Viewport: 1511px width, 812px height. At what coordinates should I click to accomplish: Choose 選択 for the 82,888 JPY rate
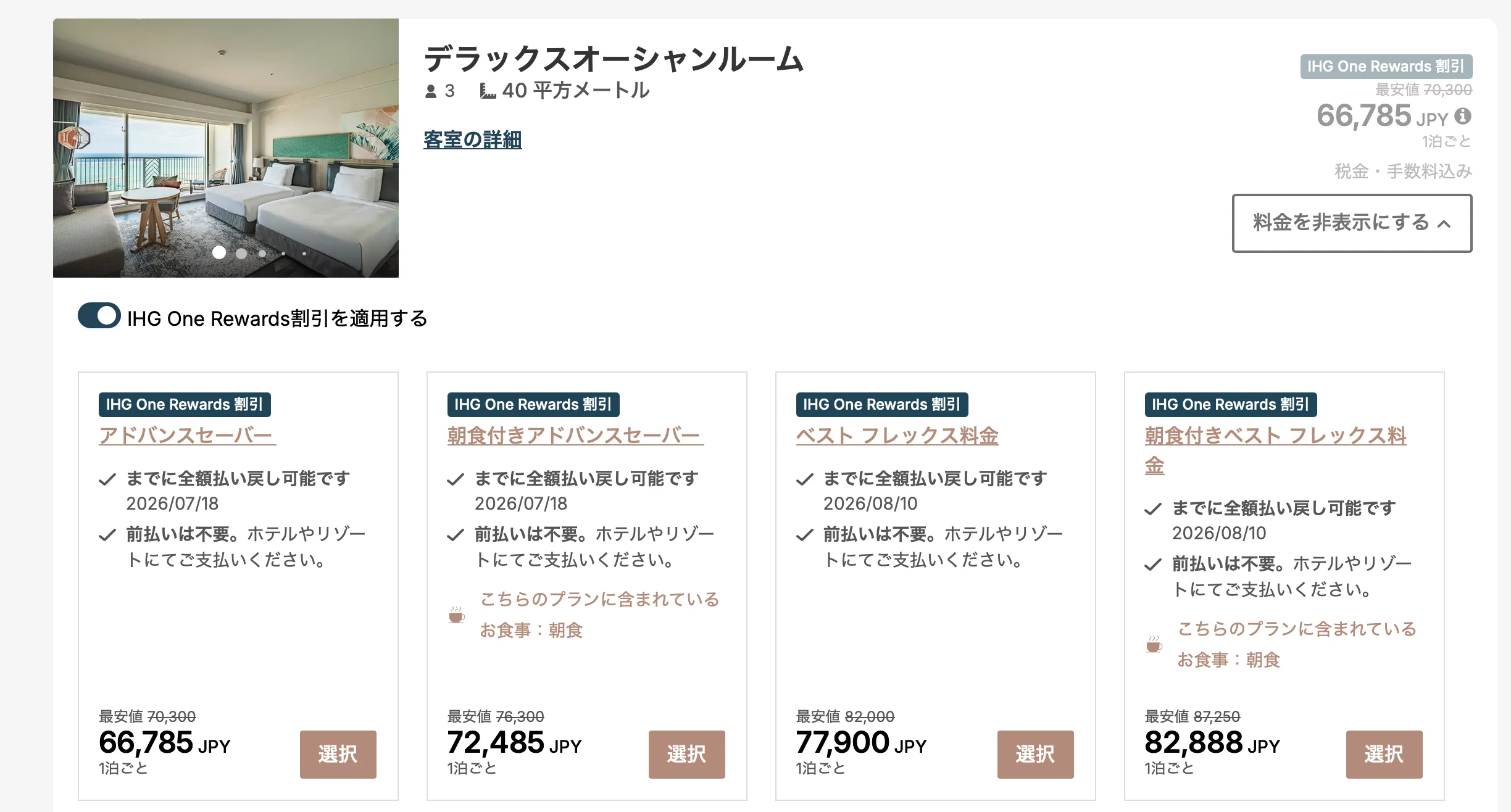coord(1384,754)
